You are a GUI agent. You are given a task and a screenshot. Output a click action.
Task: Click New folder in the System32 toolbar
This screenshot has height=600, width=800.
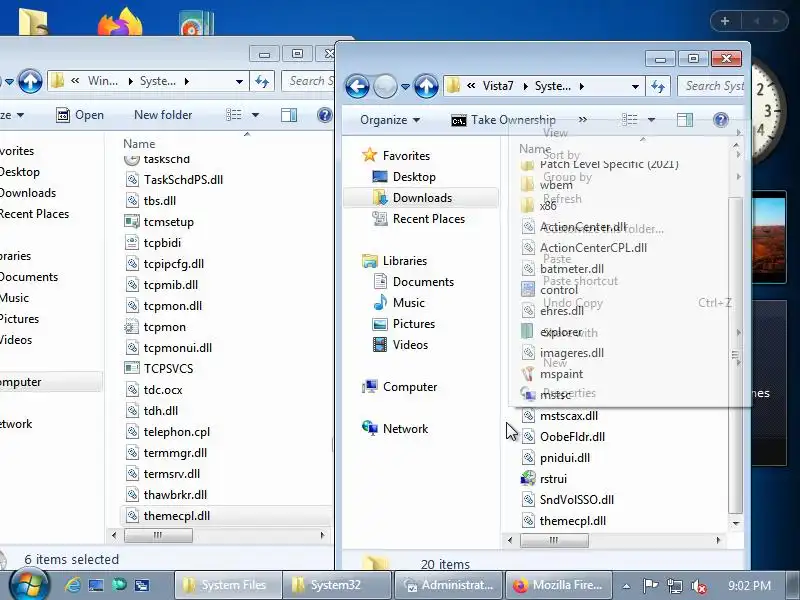[163, 115]
